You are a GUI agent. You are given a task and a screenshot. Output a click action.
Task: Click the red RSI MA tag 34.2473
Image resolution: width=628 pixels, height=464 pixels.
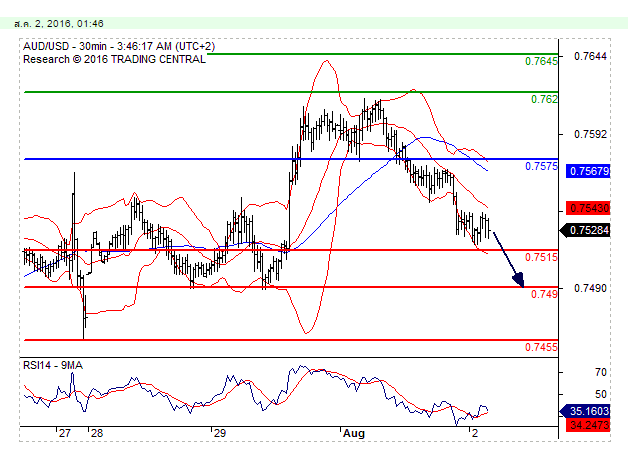coord(588,425)
